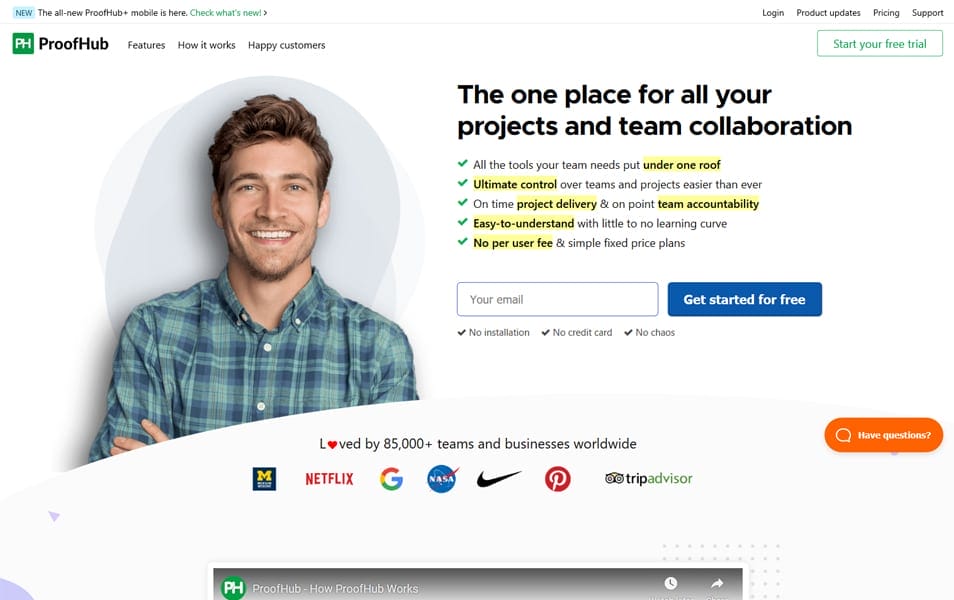Click Start your free trial button
Viewport: 954px width, 600px height.
coord(879,44)
